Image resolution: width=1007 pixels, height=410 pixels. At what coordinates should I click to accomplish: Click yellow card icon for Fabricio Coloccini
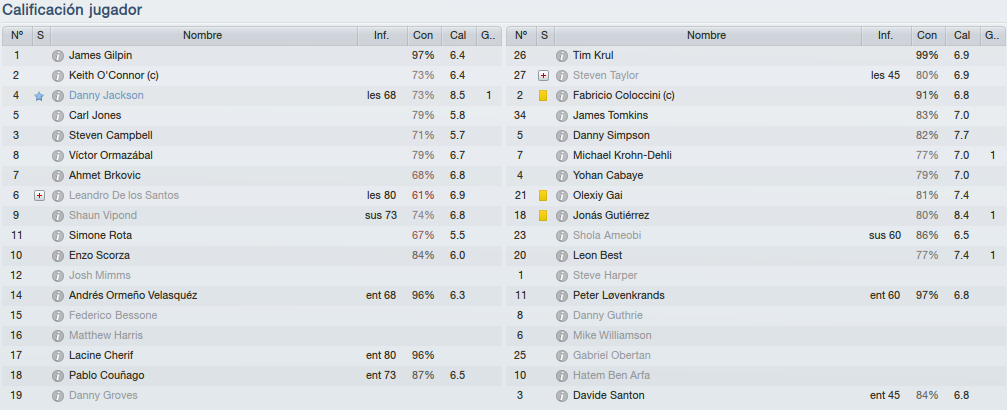click(543, 96)
